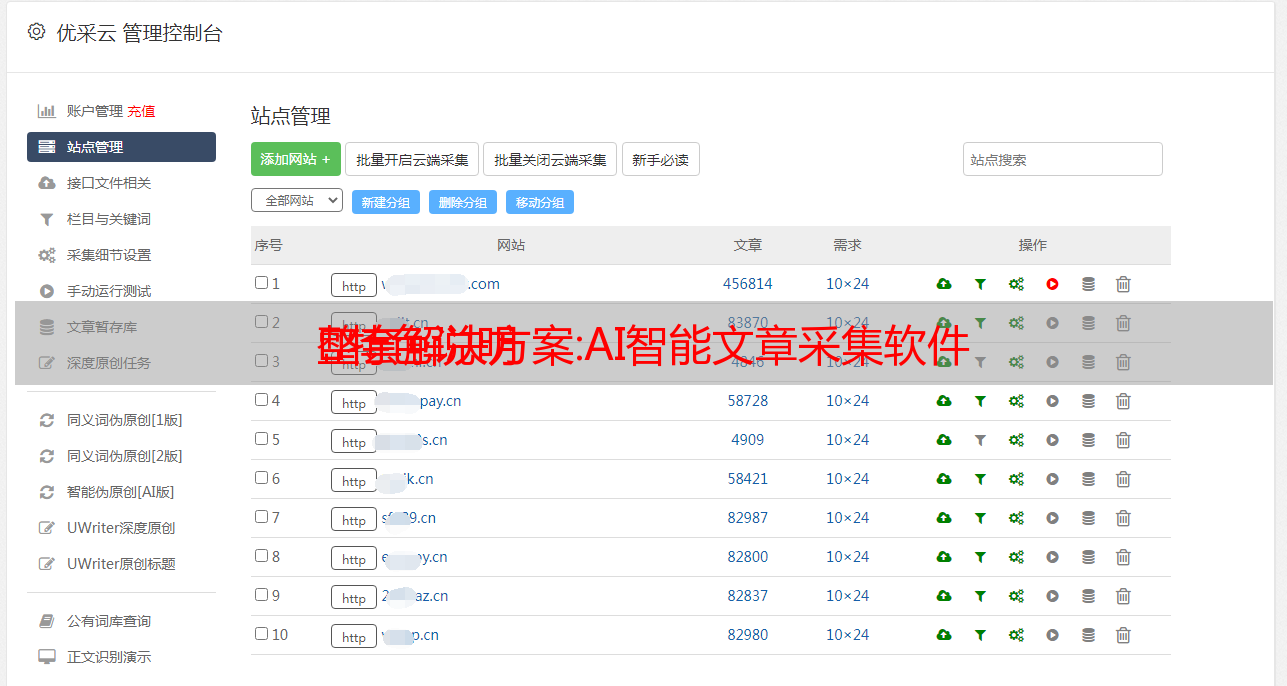Click the play icon in row 10
The image size is (1287, 686).
[1052, 635]
